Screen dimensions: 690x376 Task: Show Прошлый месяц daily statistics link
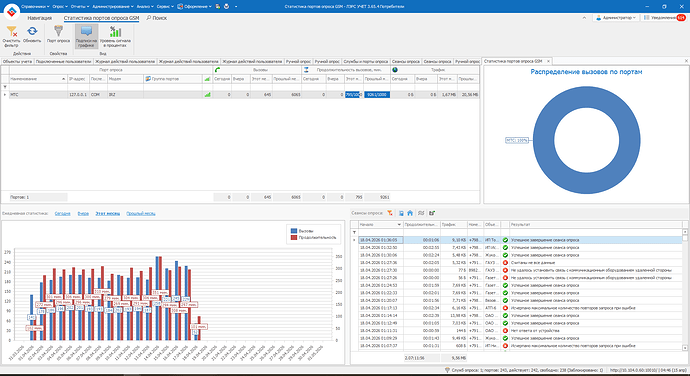point(141,214)
